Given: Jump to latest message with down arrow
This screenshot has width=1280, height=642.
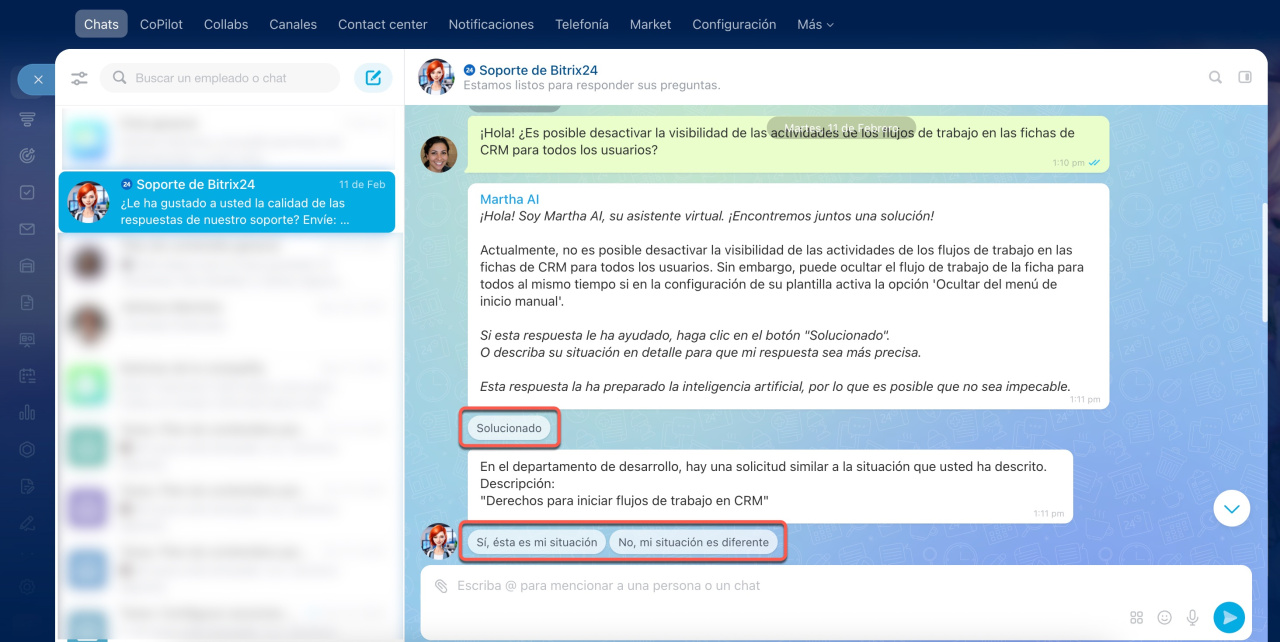Looking at the screenshot, I should (x=1232, y=508).
